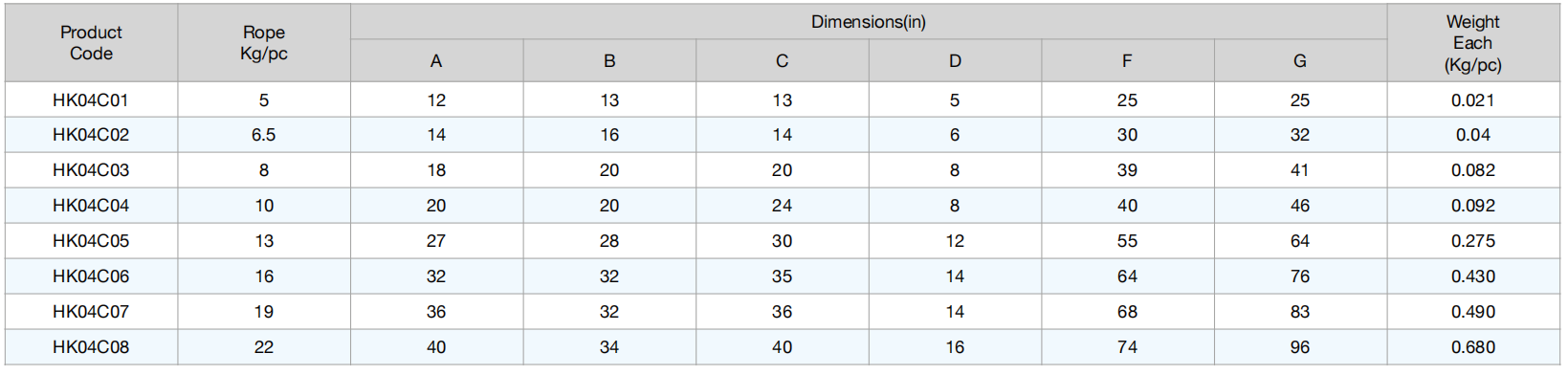Select product code HK04C01
The height and width of the screenshot is (375, 1568).
[x=91, y=100]
